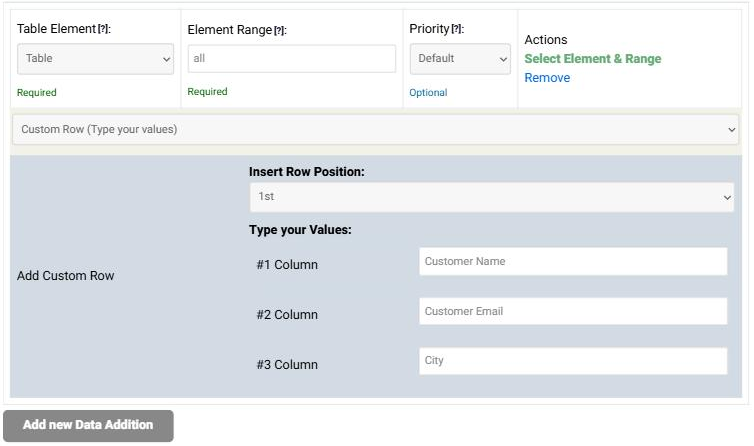Click the help mark beside Priority
754x446 pixels.
click(456, 29)
